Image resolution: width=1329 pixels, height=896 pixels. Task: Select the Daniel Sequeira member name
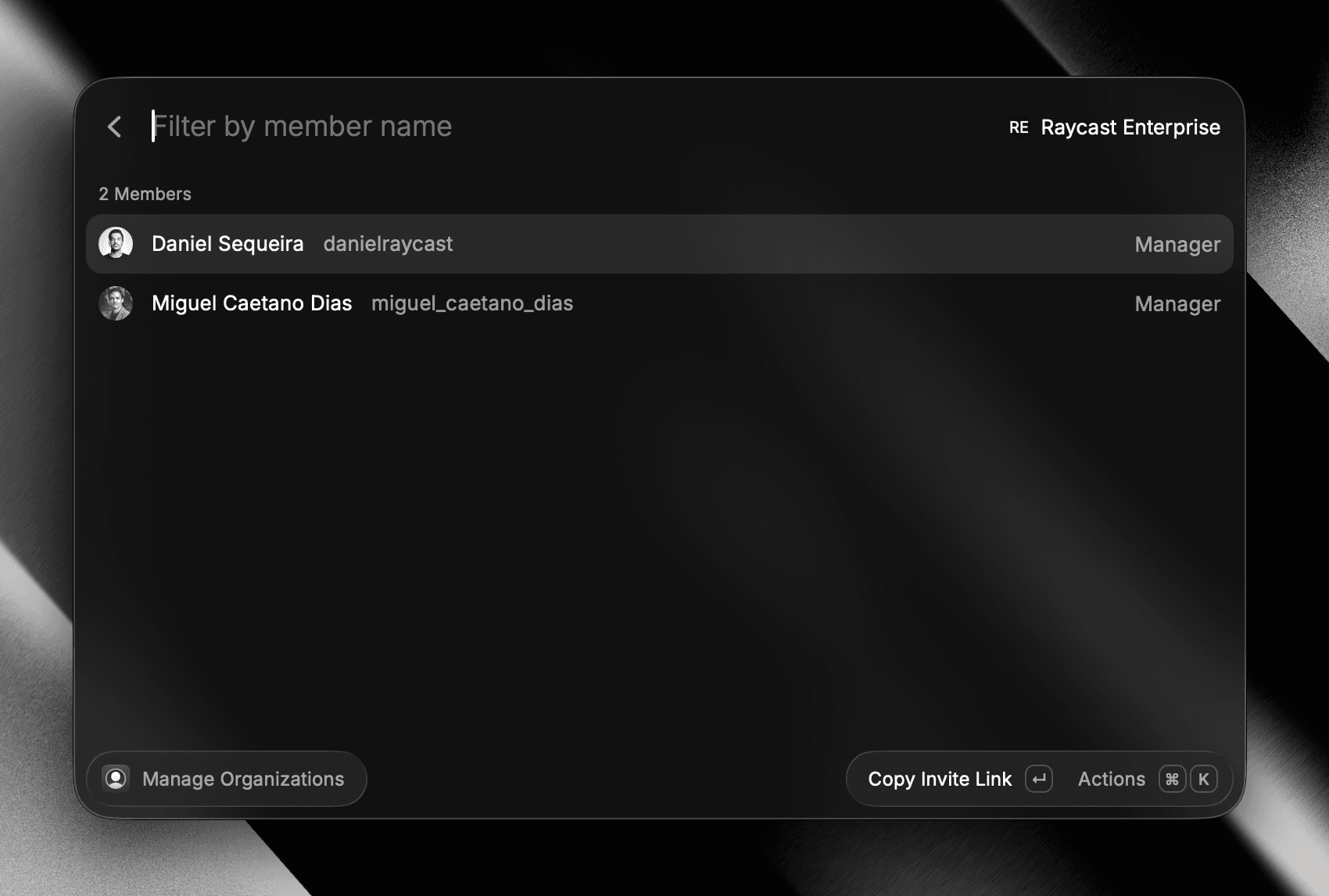pos(227,244)
